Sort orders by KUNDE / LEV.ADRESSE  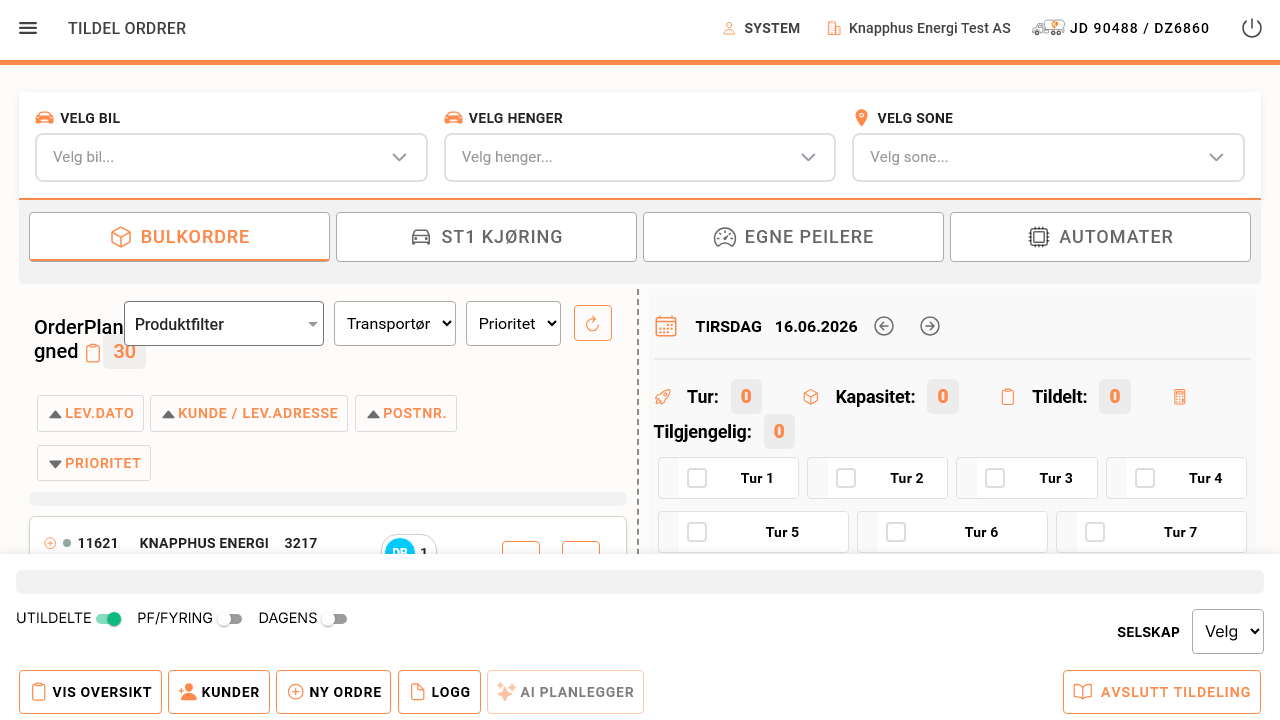point(250,413)
